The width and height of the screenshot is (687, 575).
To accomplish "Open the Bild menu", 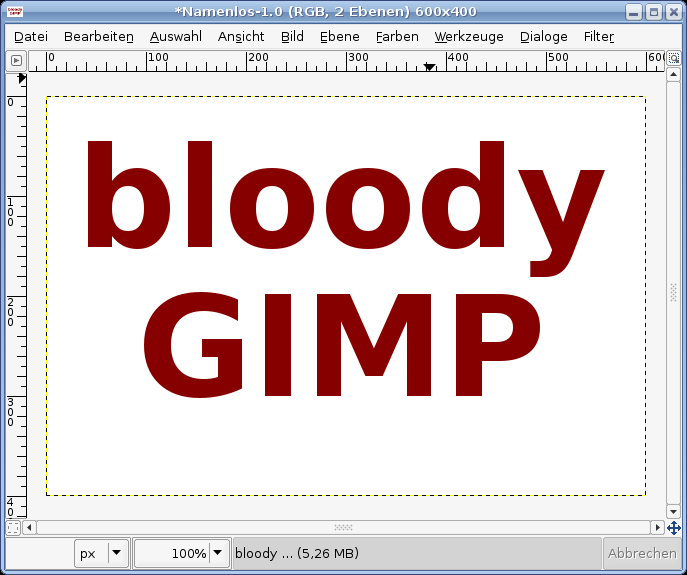I will [x=292, y=37].
